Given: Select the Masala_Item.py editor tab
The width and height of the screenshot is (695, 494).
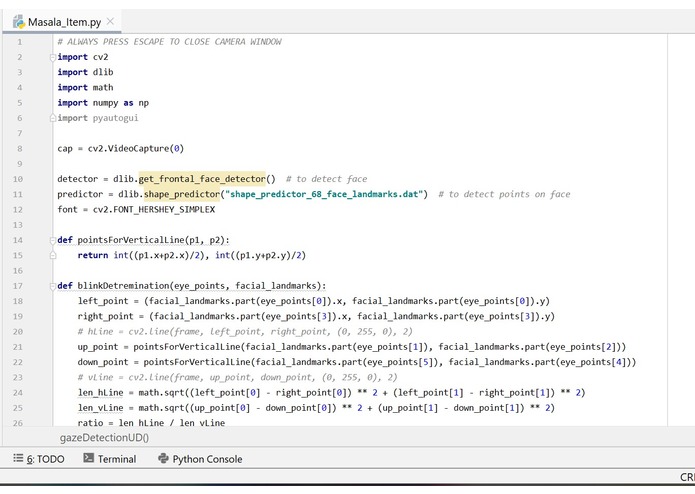Looking at the screenshot, I should tap(62, 22).
